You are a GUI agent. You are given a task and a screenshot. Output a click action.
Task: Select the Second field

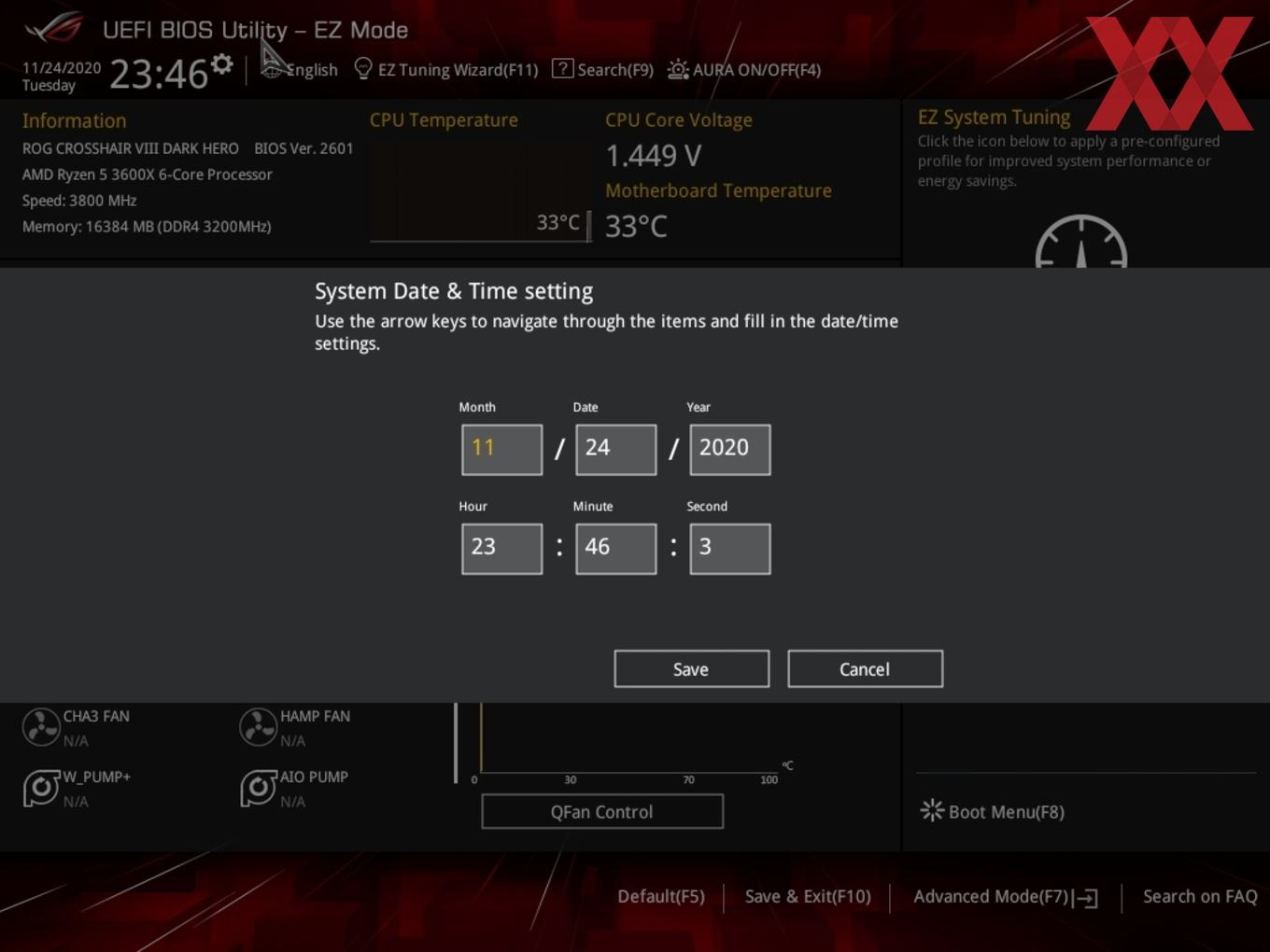click(729, 548)
